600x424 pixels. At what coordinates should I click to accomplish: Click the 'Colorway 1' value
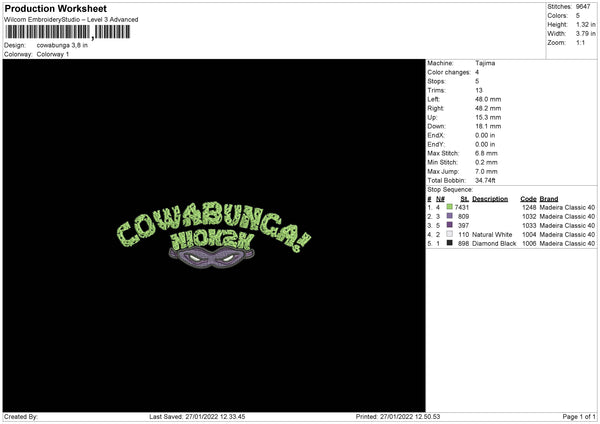pyautogui.click(x=53, y=54)
